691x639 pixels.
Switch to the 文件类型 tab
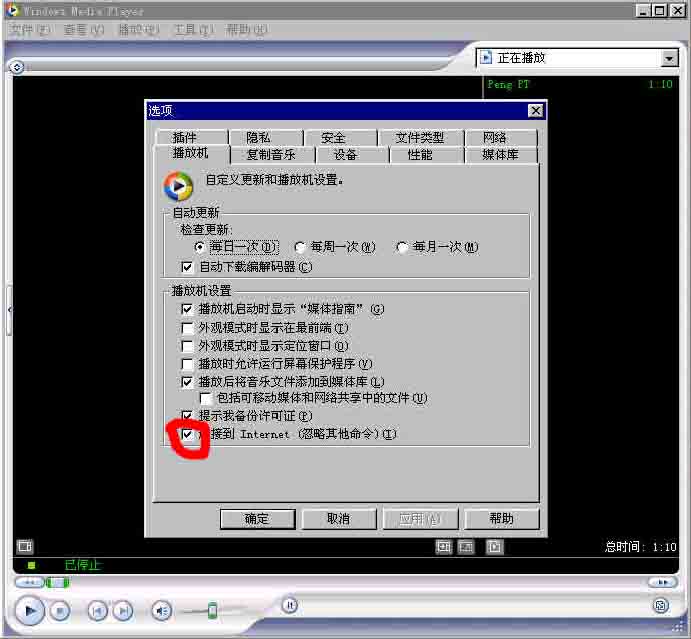click(419, 137)
